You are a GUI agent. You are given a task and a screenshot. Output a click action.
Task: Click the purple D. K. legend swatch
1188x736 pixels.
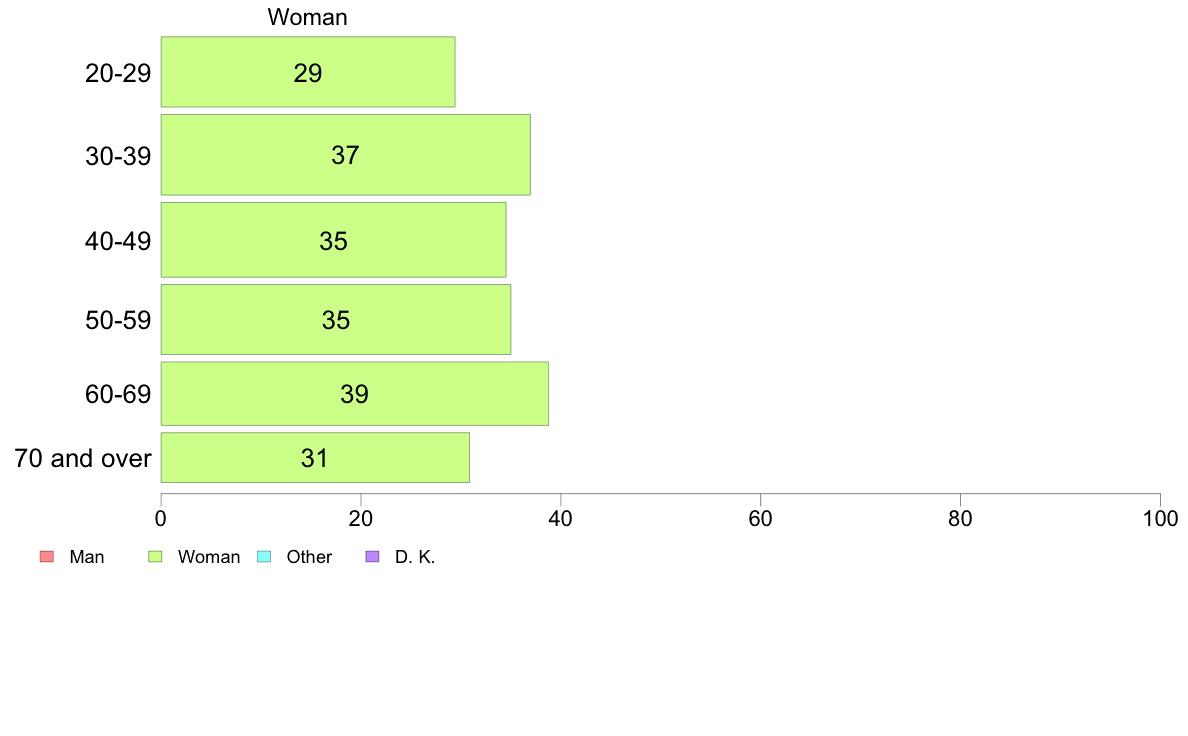[x=372, y=556]
